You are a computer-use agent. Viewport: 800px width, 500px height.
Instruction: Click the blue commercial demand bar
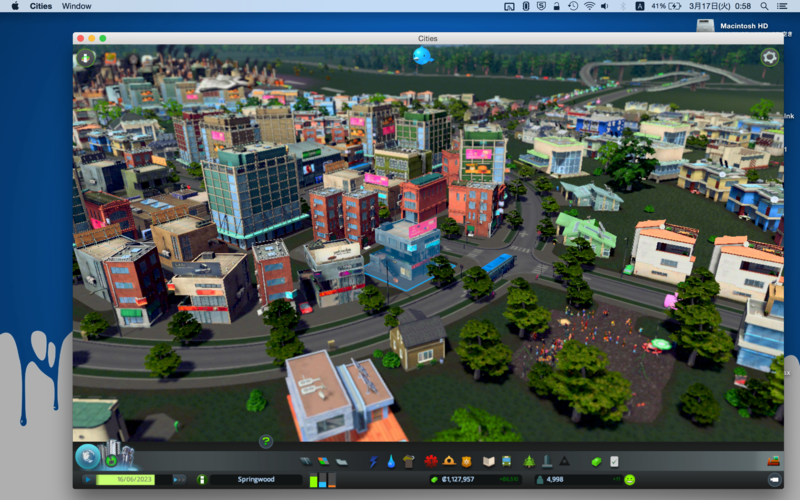(x=322, y=480)
